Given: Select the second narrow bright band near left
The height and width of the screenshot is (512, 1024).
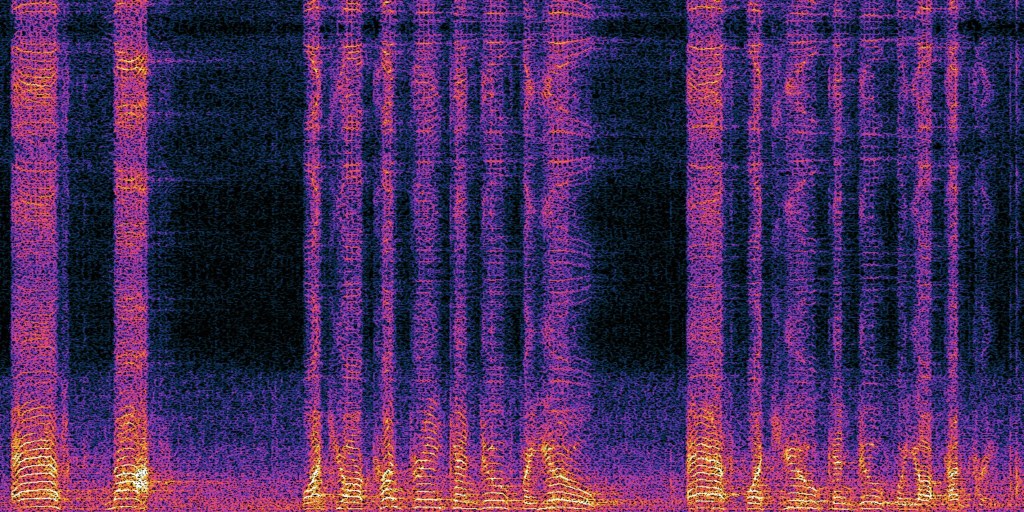Looking at the screenshot, I should 130,250.
